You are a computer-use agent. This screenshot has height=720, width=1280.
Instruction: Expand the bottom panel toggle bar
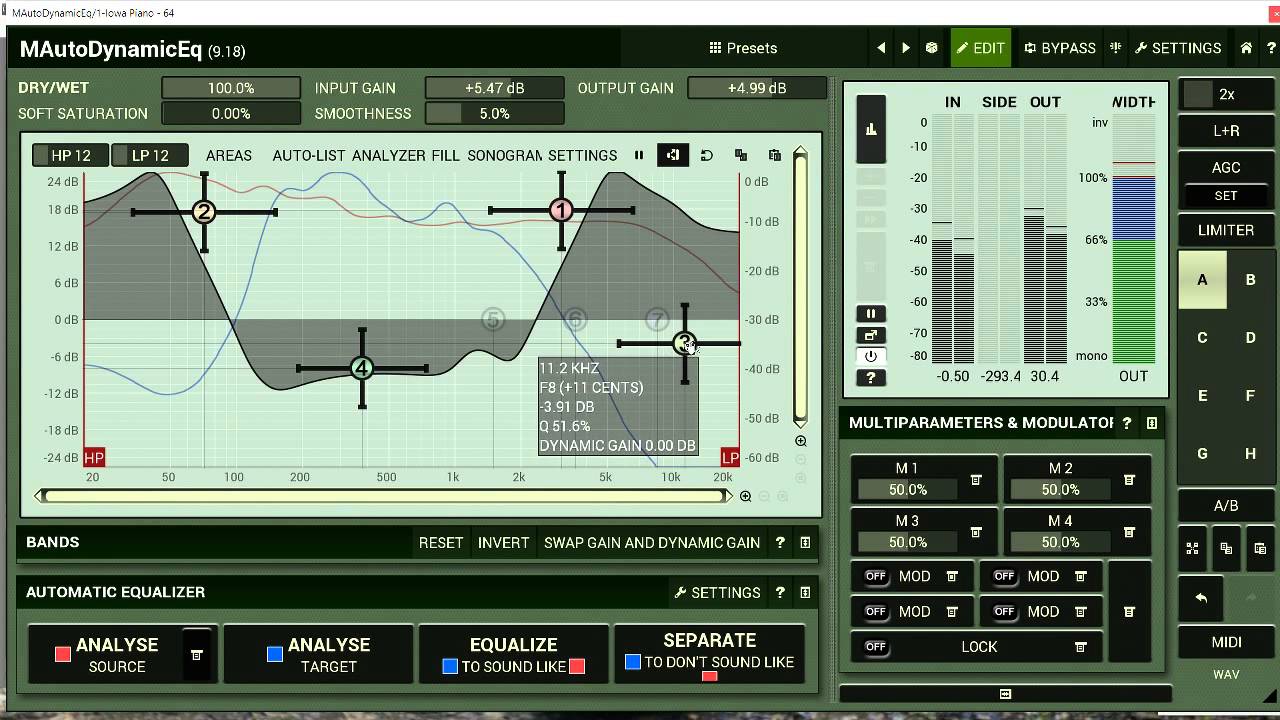point(1005,694)
